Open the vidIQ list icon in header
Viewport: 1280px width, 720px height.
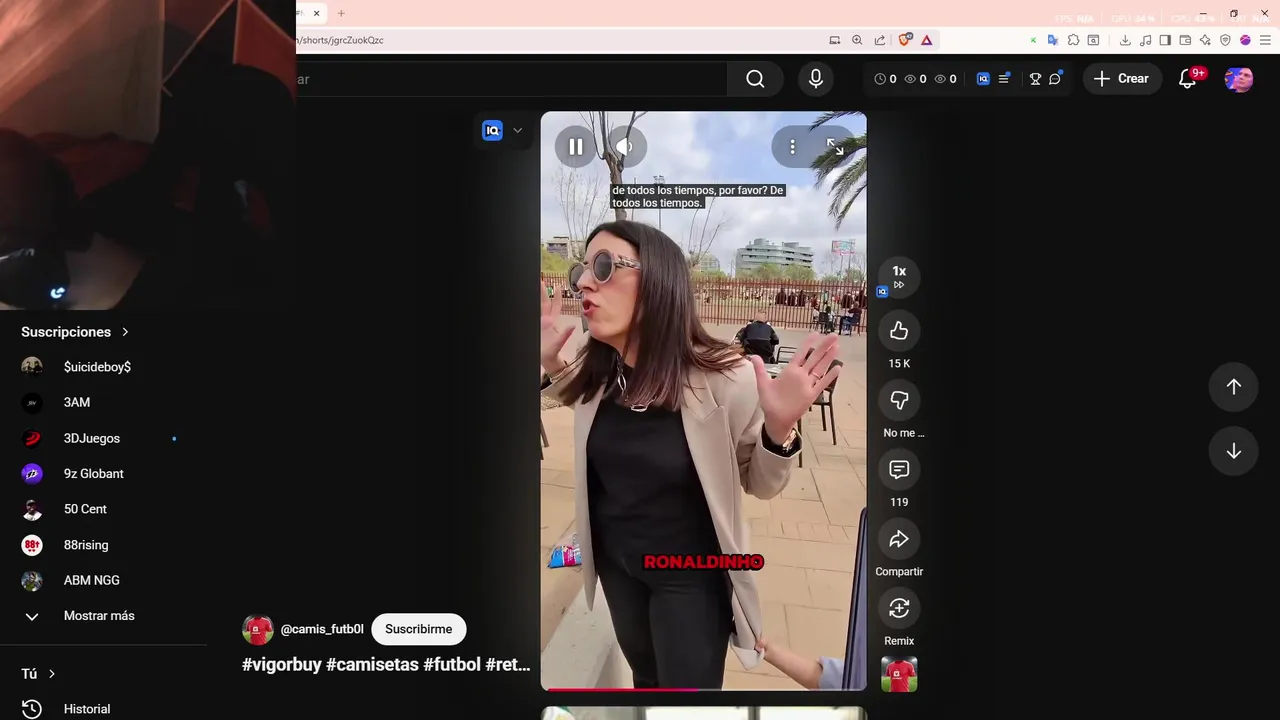(x=1005, y=79)
